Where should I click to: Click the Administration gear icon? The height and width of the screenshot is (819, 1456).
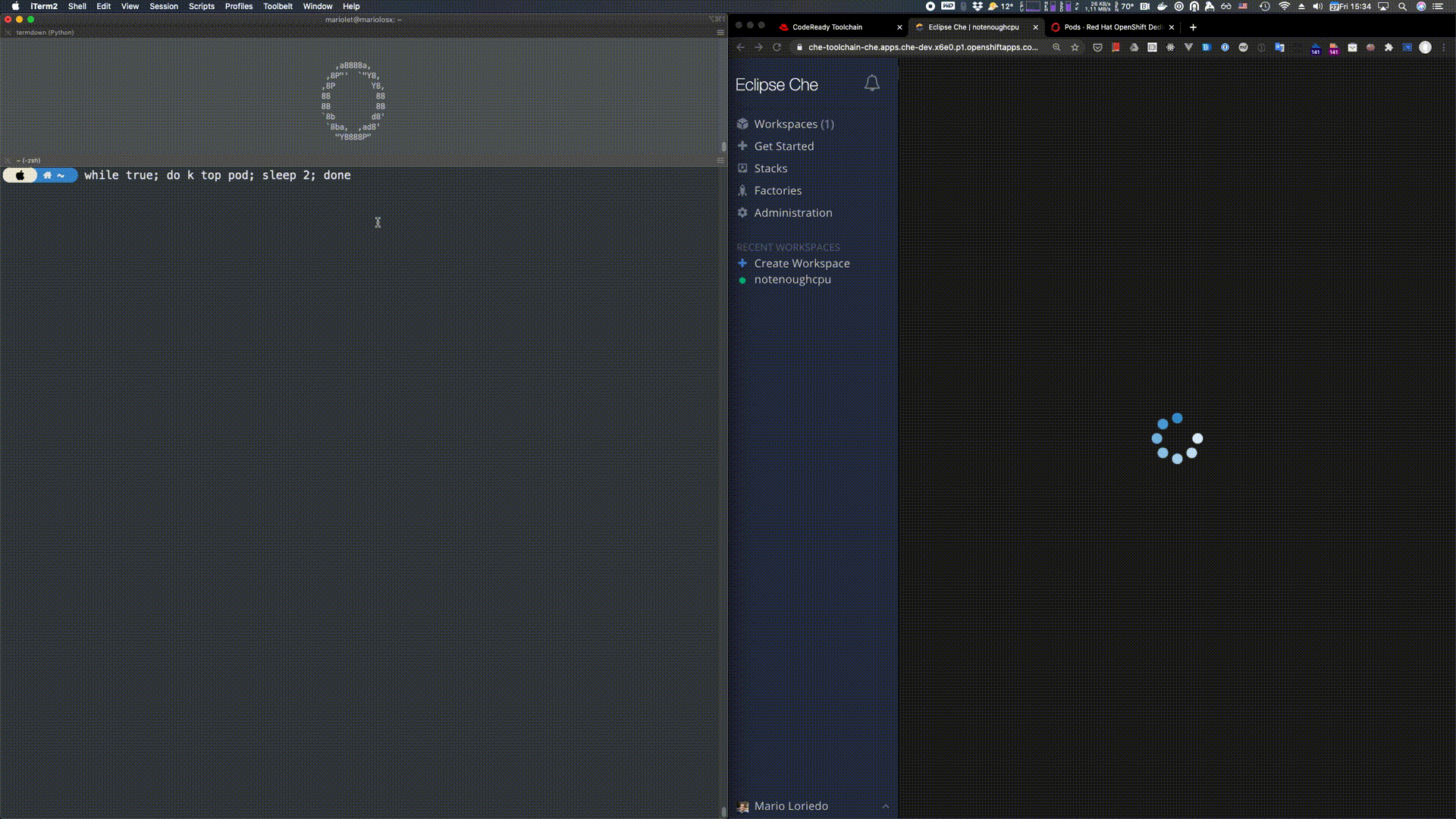click(742, 212)
